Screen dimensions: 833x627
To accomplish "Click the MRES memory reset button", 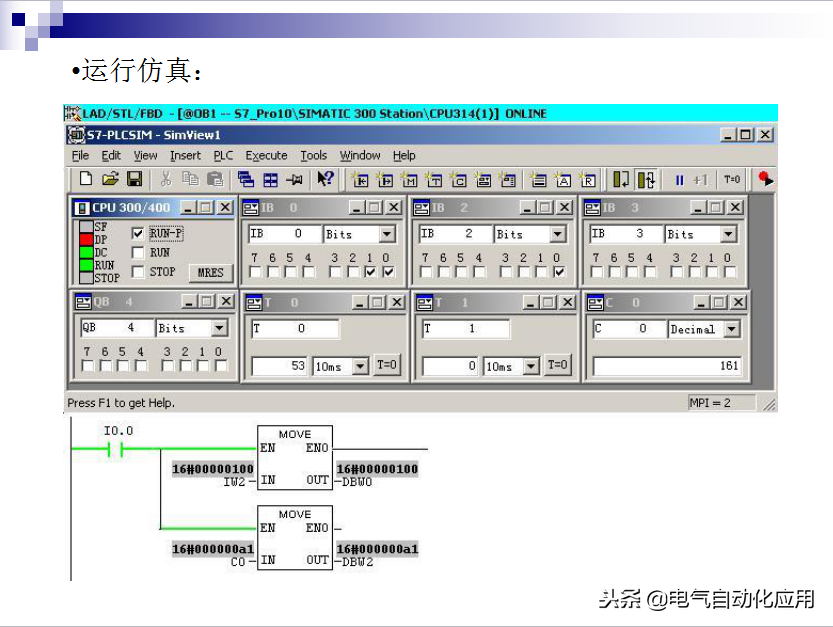I will pos(211,273).
